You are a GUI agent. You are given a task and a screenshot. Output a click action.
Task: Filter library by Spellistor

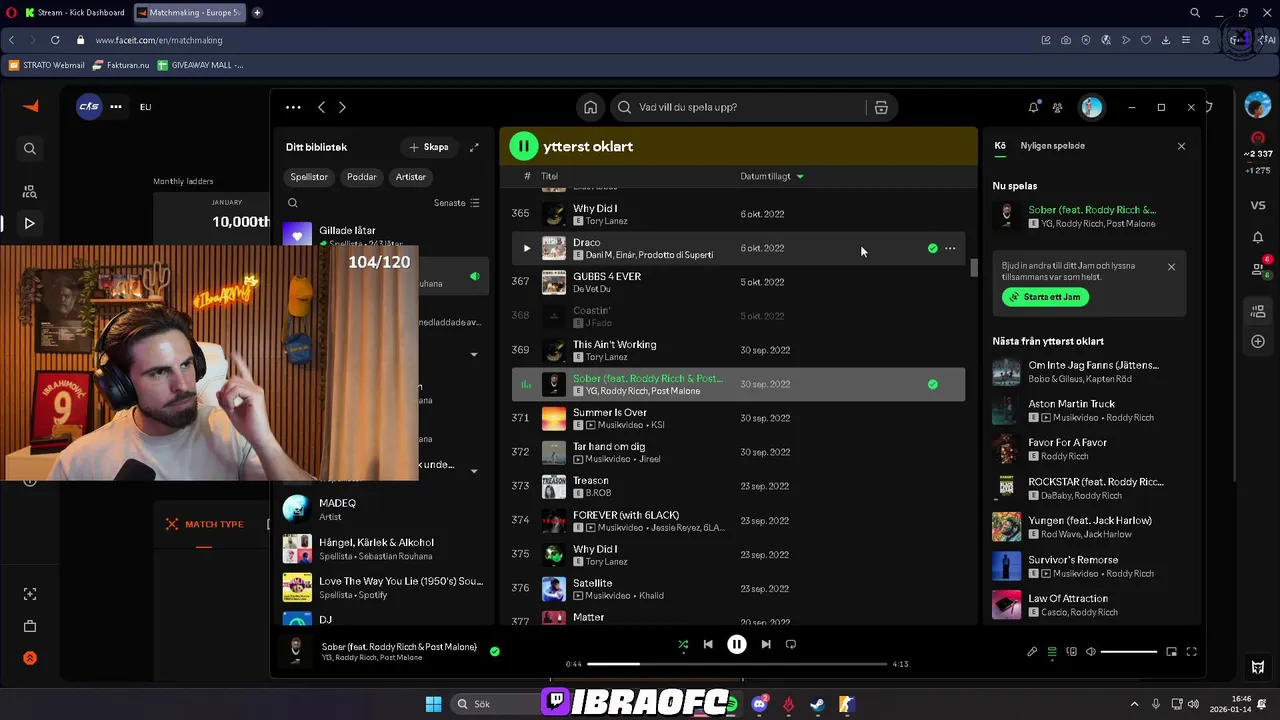pyautogui.click(x=309, y=177)
